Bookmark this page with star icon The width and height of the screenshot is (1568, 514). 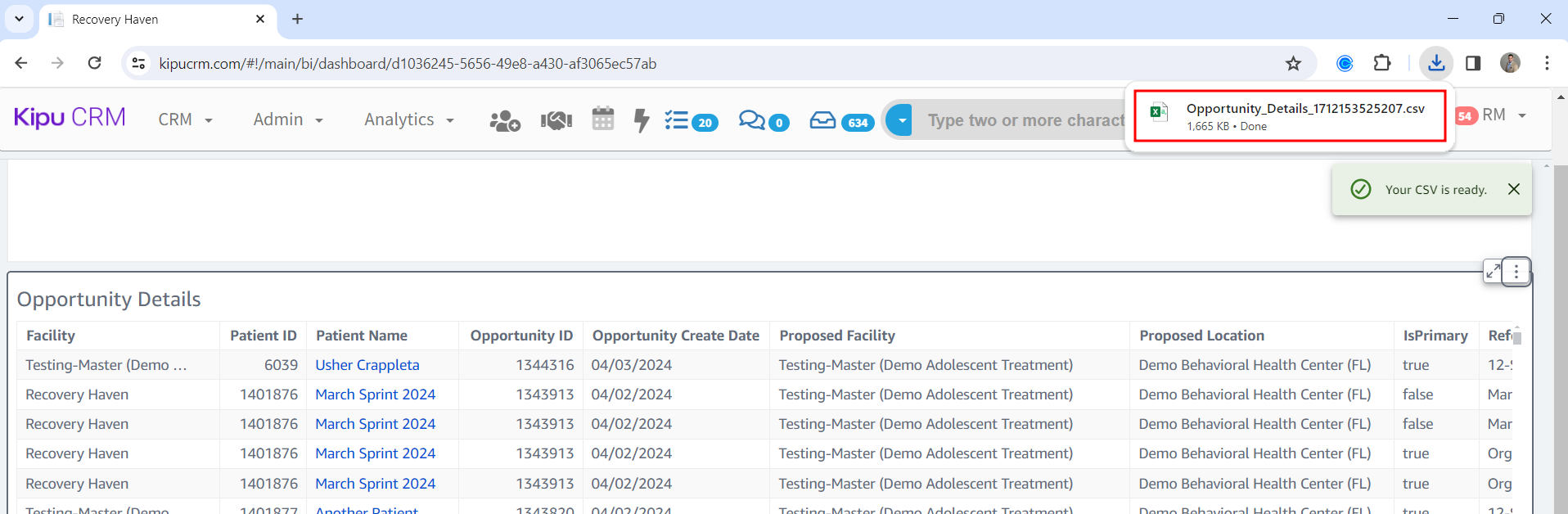1293,64
